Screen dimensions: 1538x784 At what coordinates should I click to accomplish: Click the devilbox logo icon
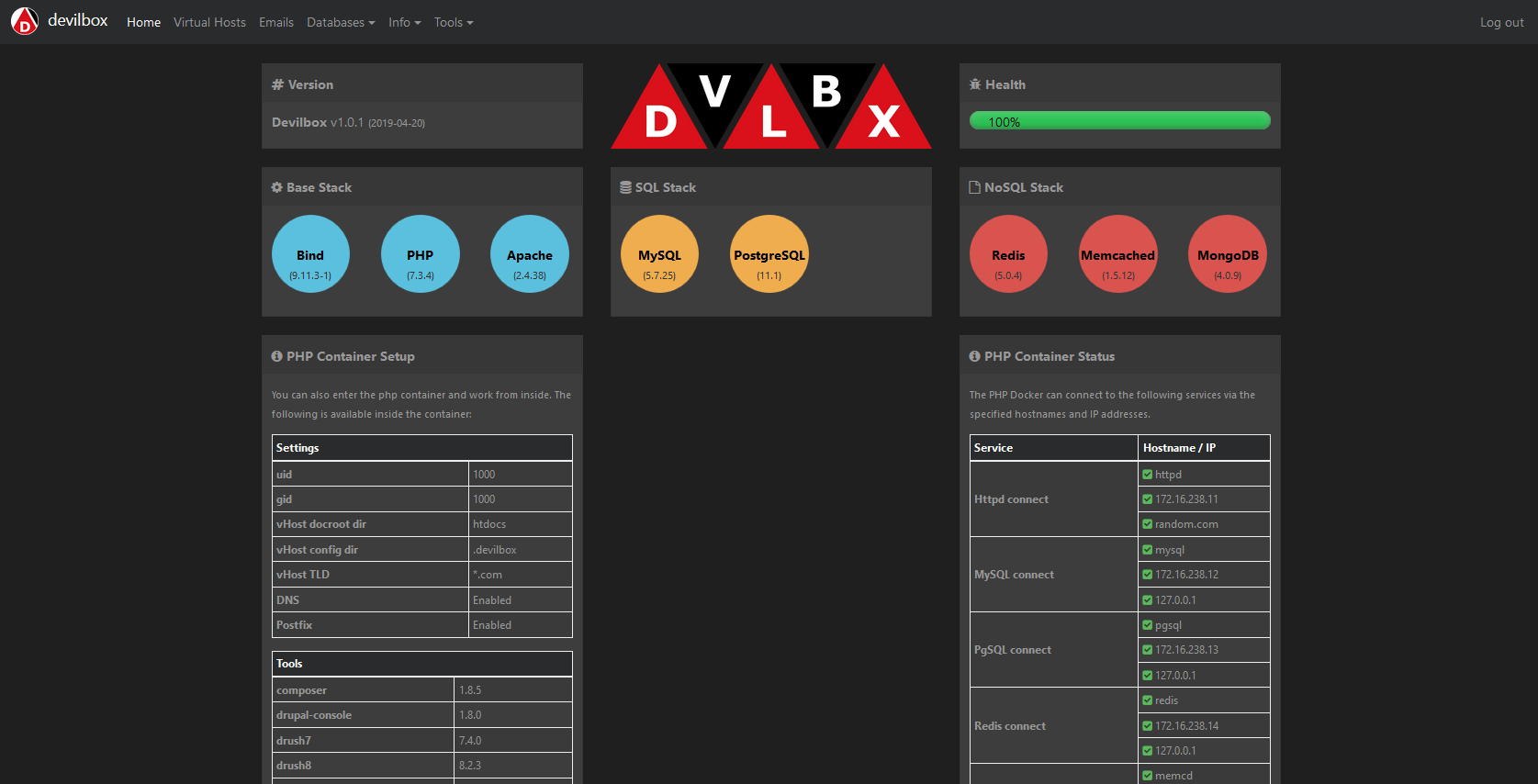click(25, 21)
